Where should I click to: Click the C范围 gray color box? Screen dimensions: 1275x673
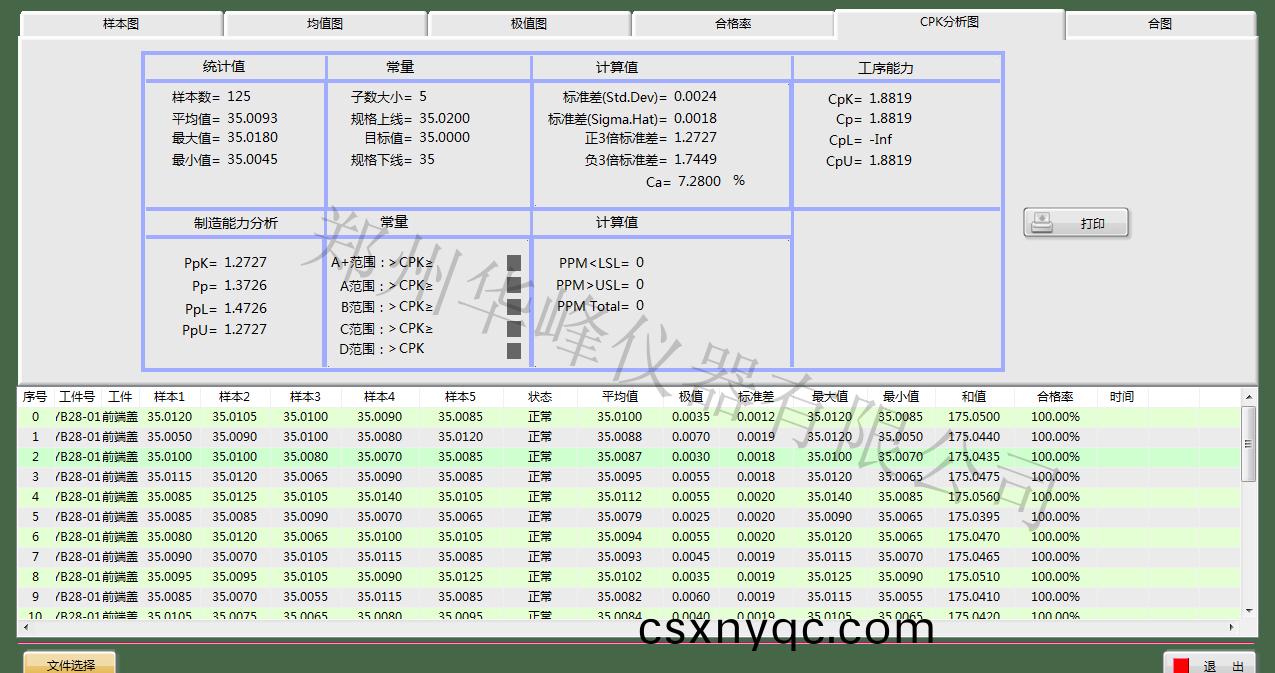(514, 329)
